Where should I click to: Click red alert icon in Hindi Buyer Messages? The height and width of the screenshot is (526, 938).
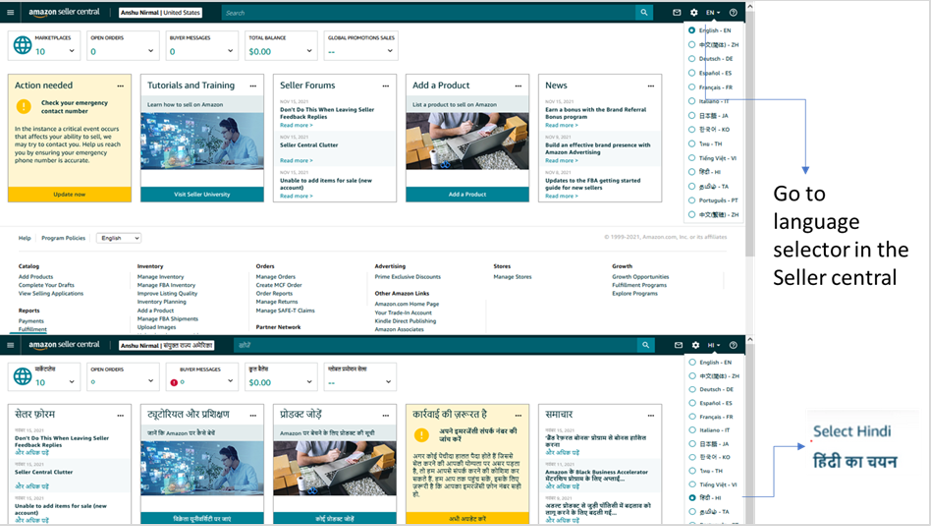pos(174,382)
